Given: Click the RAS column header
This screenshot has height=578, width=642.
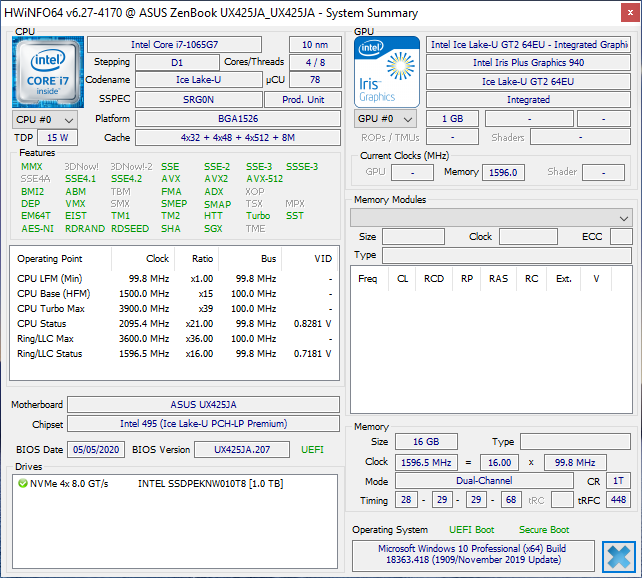Looking at the screenshot, I should point(498,279).
